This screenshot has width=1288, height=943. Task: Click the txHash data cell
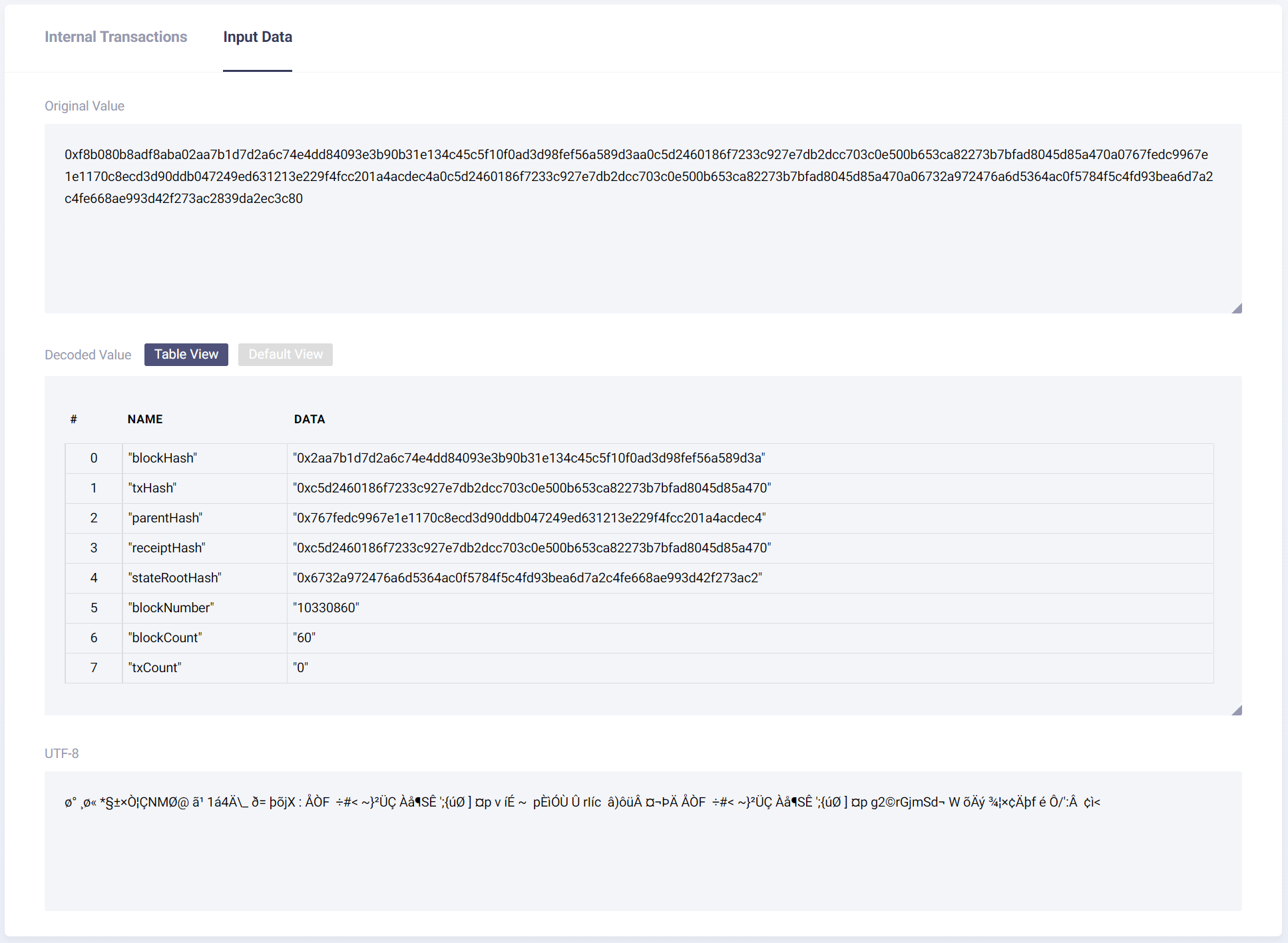pos(532,488)
